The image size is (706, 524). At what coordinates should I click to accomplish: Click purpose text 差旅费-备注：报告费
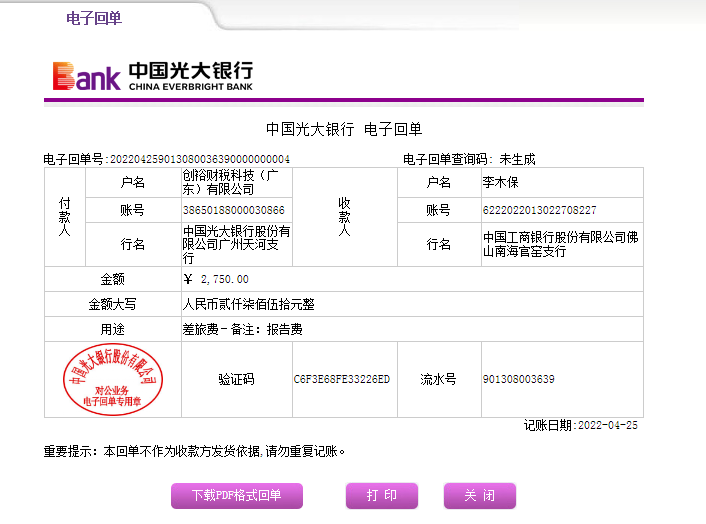(x=242, y=330)
